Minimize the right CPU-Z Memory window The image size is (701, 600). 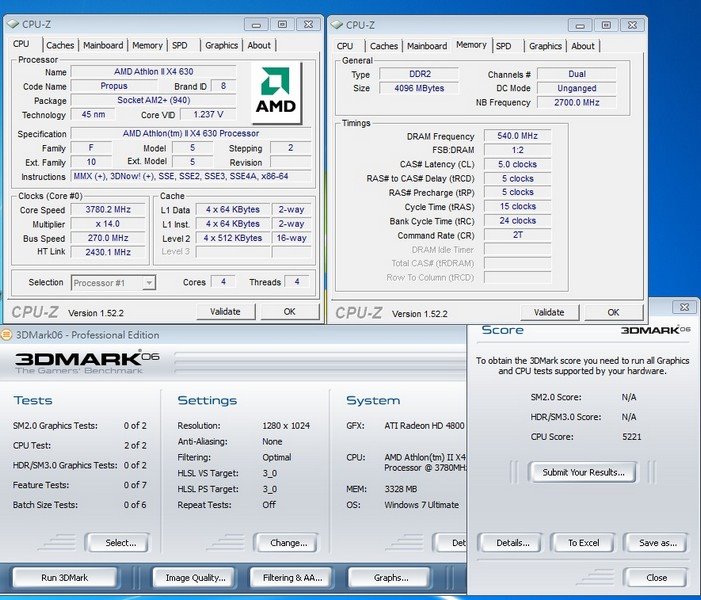pos(580,25)
